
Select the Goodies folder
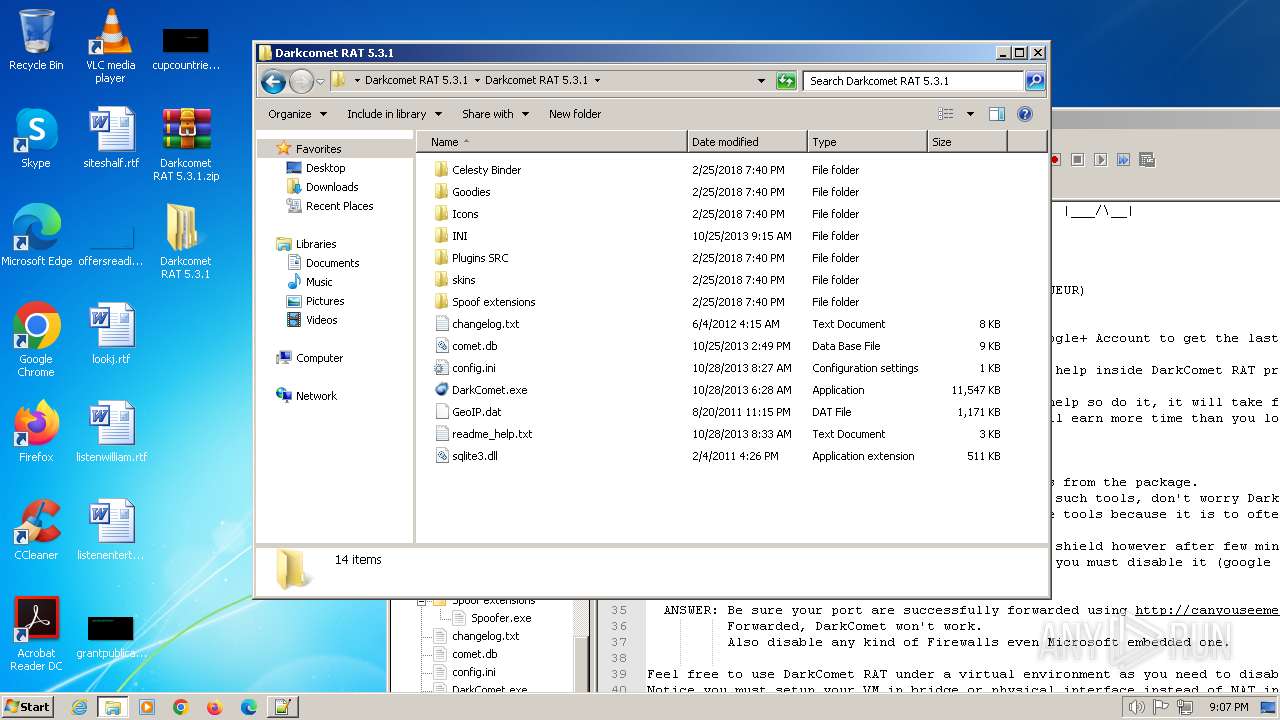point(470,192)
